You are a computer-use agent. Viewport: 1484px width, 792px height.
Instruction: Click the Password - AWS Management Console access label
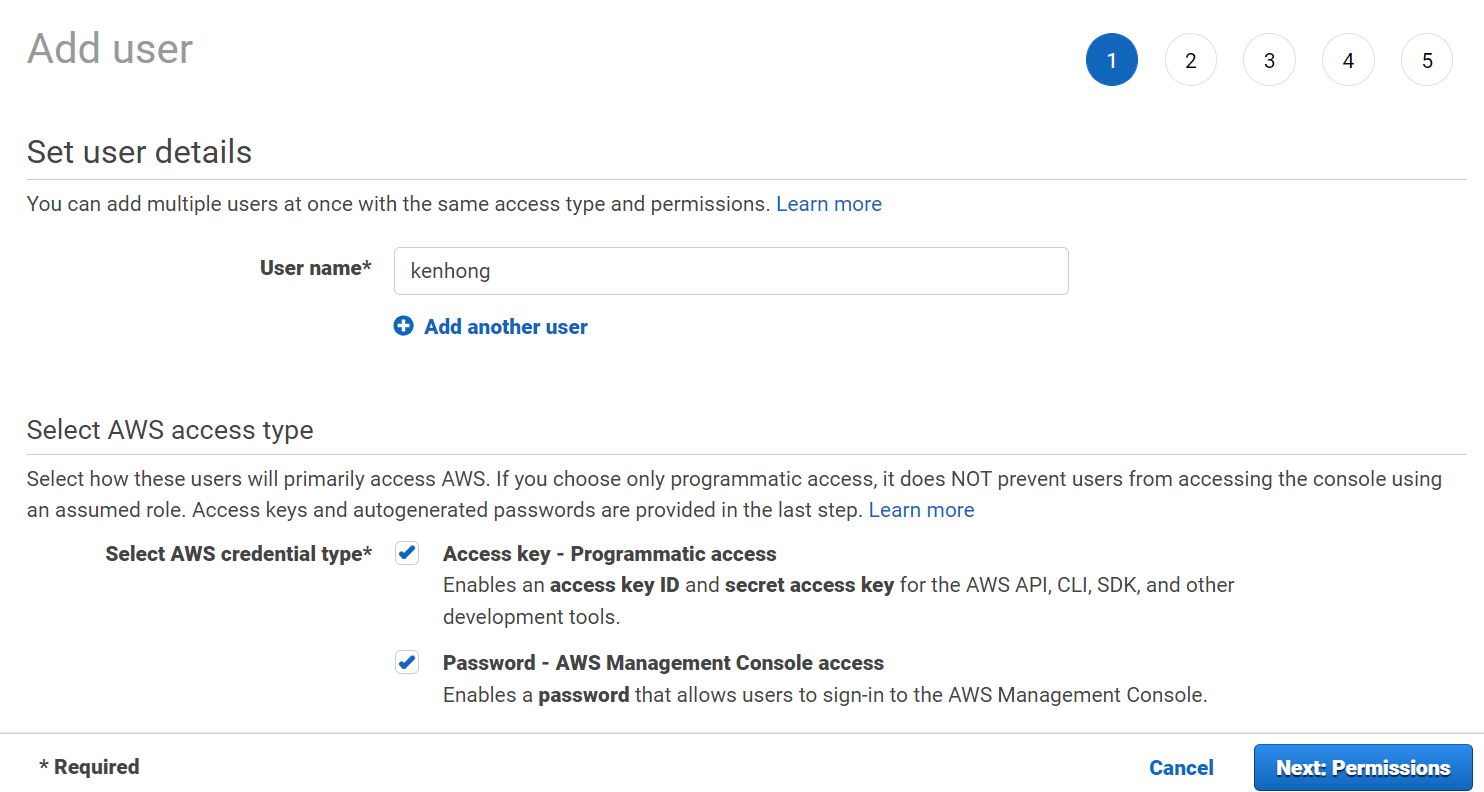click(x=663, y=663)
